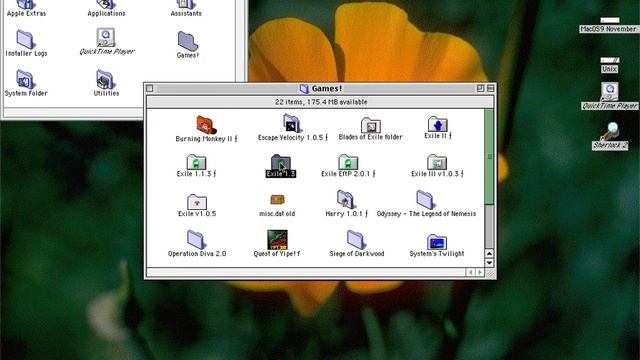Image resolution: width=640 pixels, height=360 pixels.
Task: Launch QuickTime Player alias on desktop
Action: (609, 91)
